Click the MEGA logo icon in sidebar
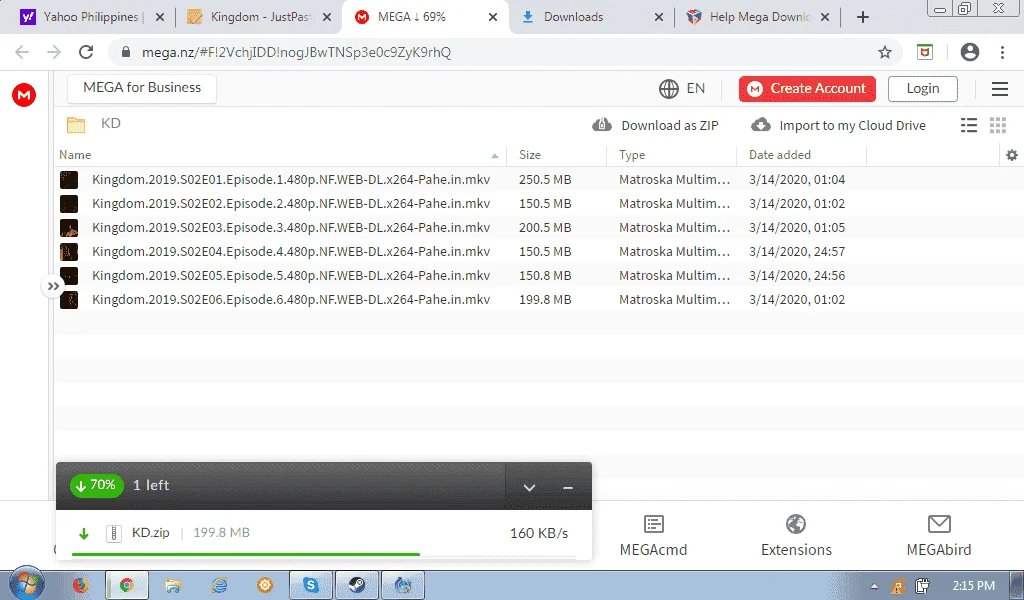Screen dimensions: 1024x600 (x=24, y=95)
